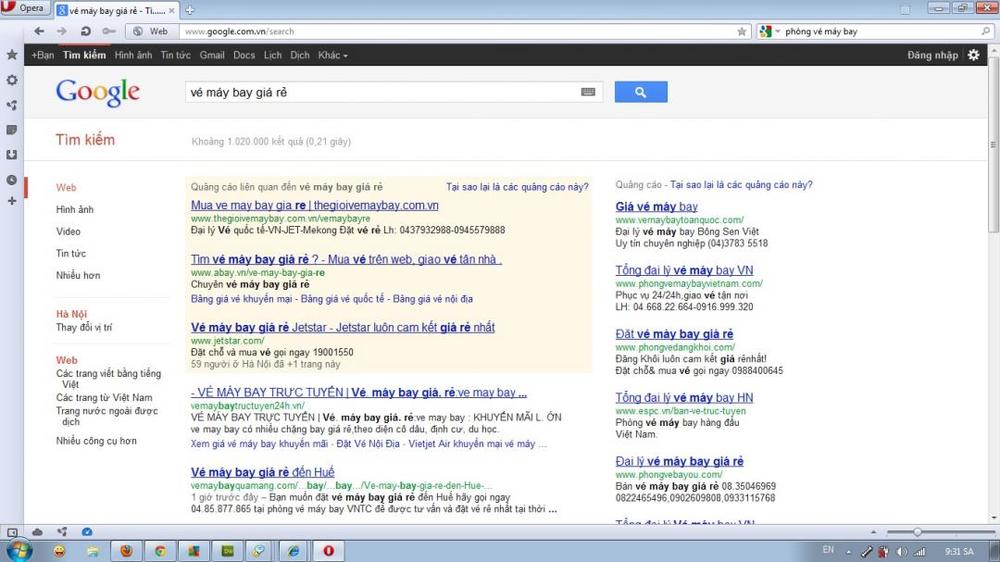Select 'Hình ảnh' in Google top bar
This screenshot has height=562, width=1000.
pos(133,55)
